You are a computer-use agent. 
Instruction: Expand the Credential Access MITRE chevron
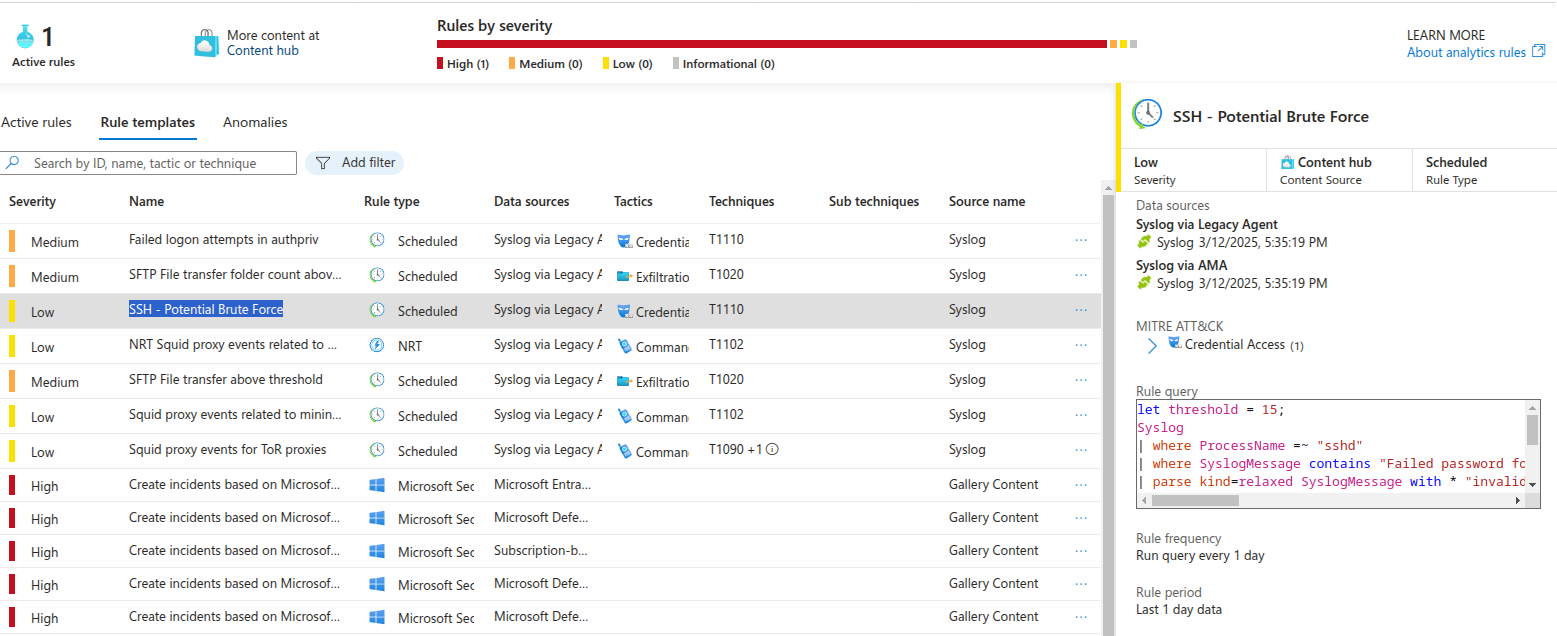1152,346
